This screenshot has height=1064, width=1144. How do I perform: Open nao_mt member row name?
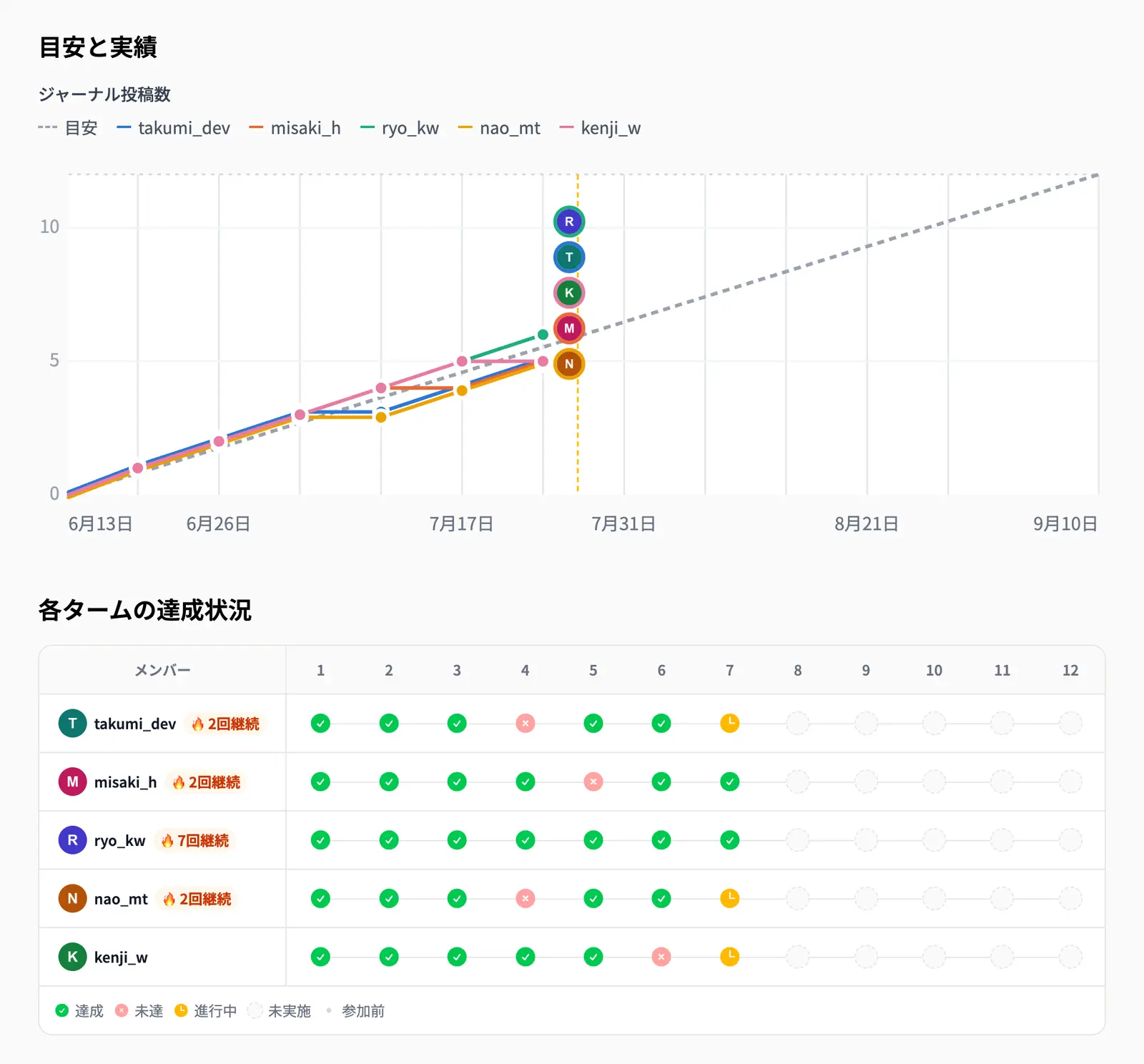[x=121, y=899]
